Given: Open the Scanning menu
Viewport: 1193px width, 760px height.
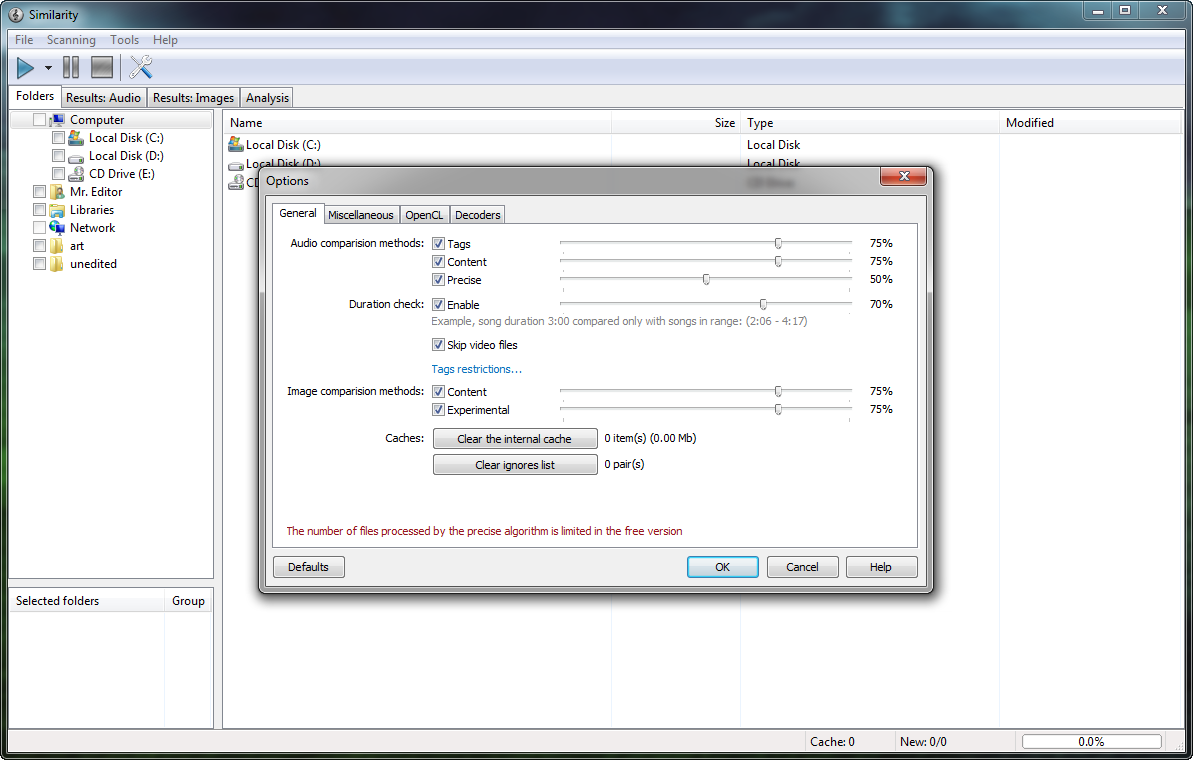Looking at the screenshot, I should coord(72,40).
